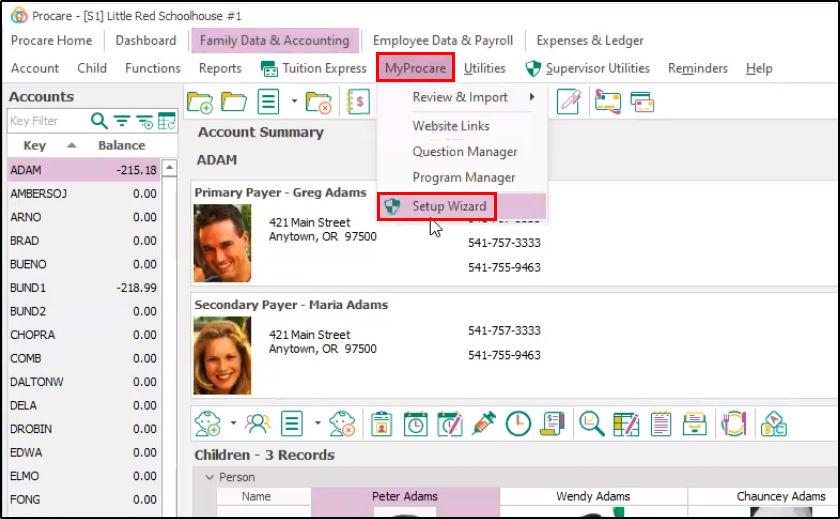Click the new account folder-plus icon
Screen dimensions: 840x519
(200, 102)
